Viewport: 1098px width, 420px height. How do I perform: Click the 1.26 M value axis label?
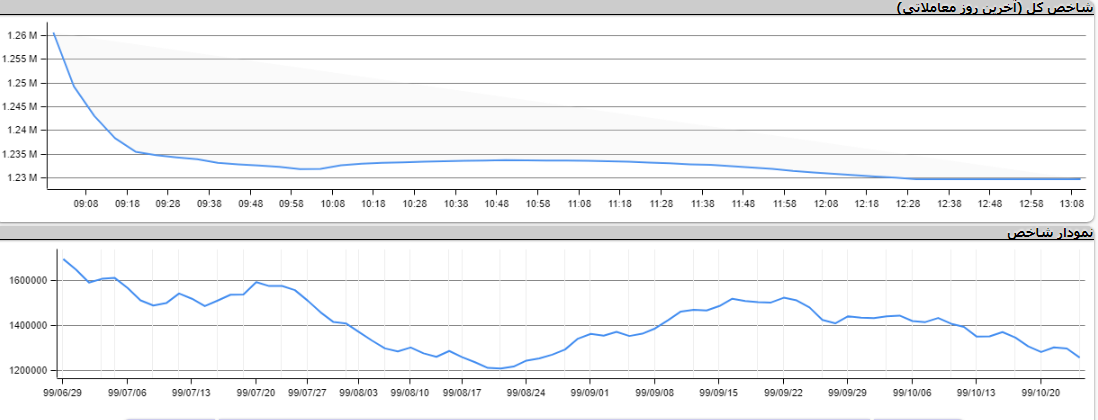tap(21, 35)
